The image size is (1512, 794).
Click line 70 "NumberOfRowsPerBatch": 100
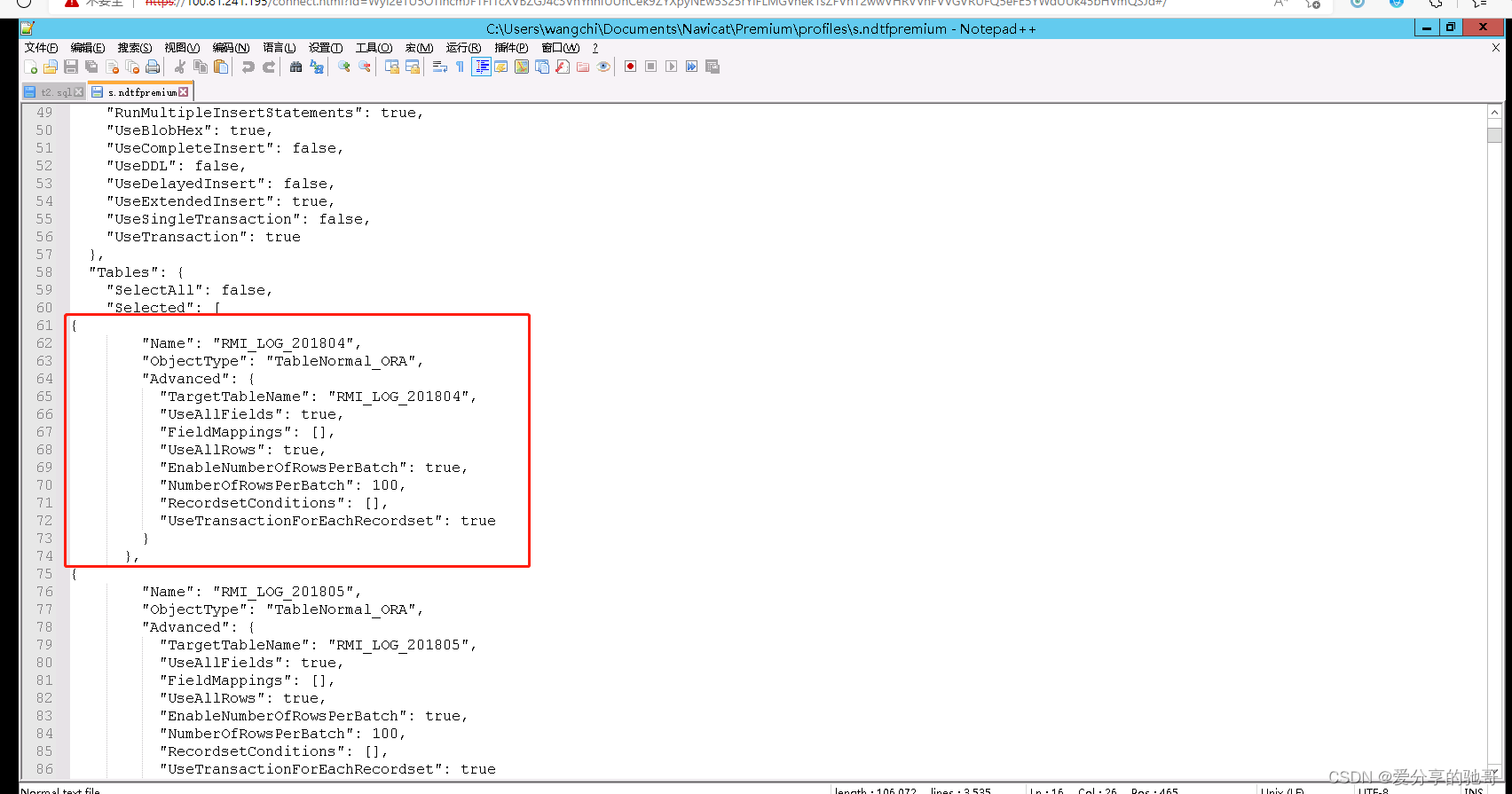pos(283,485)
